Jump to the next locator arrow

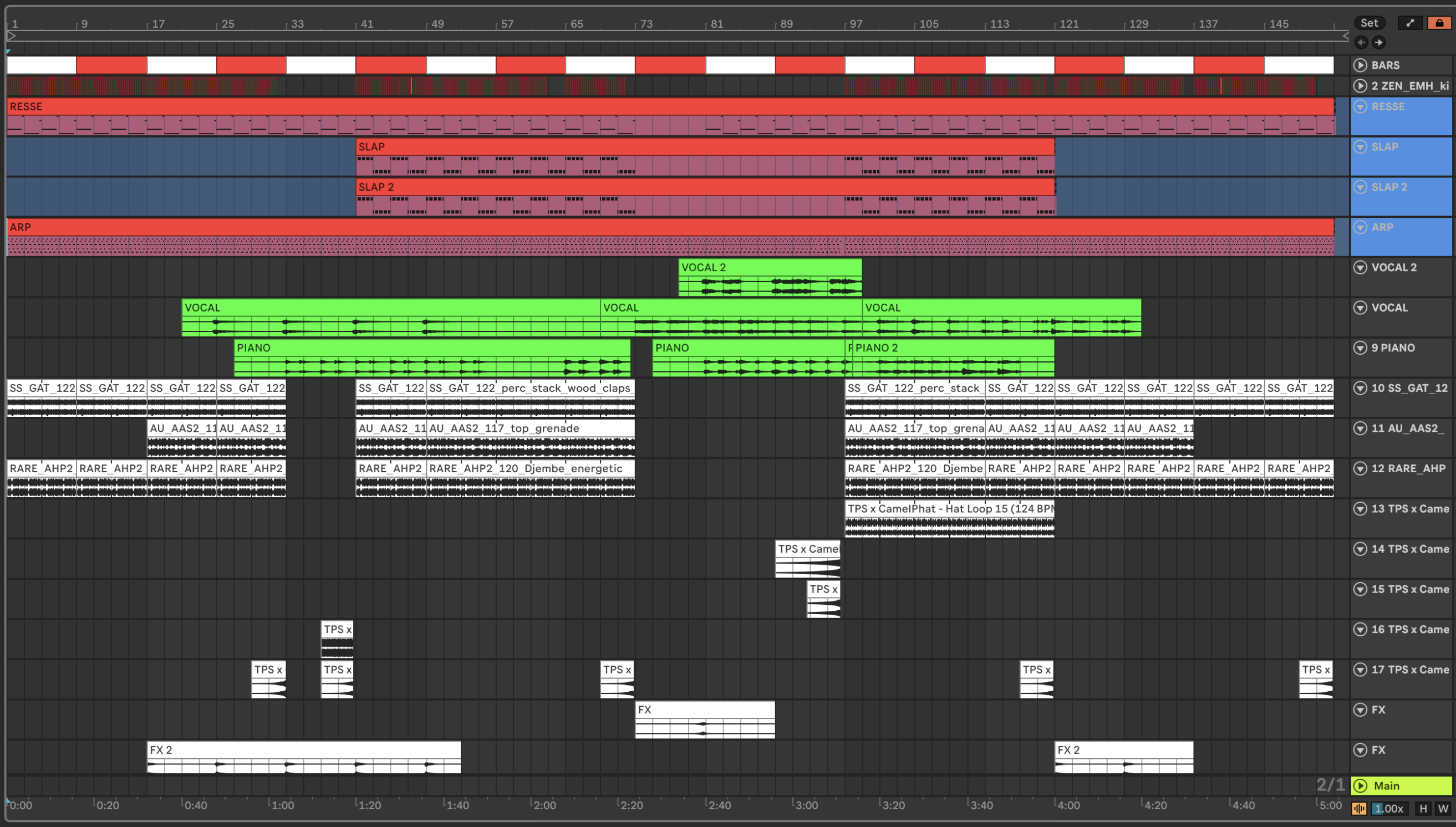click(x=1379, y=42)
